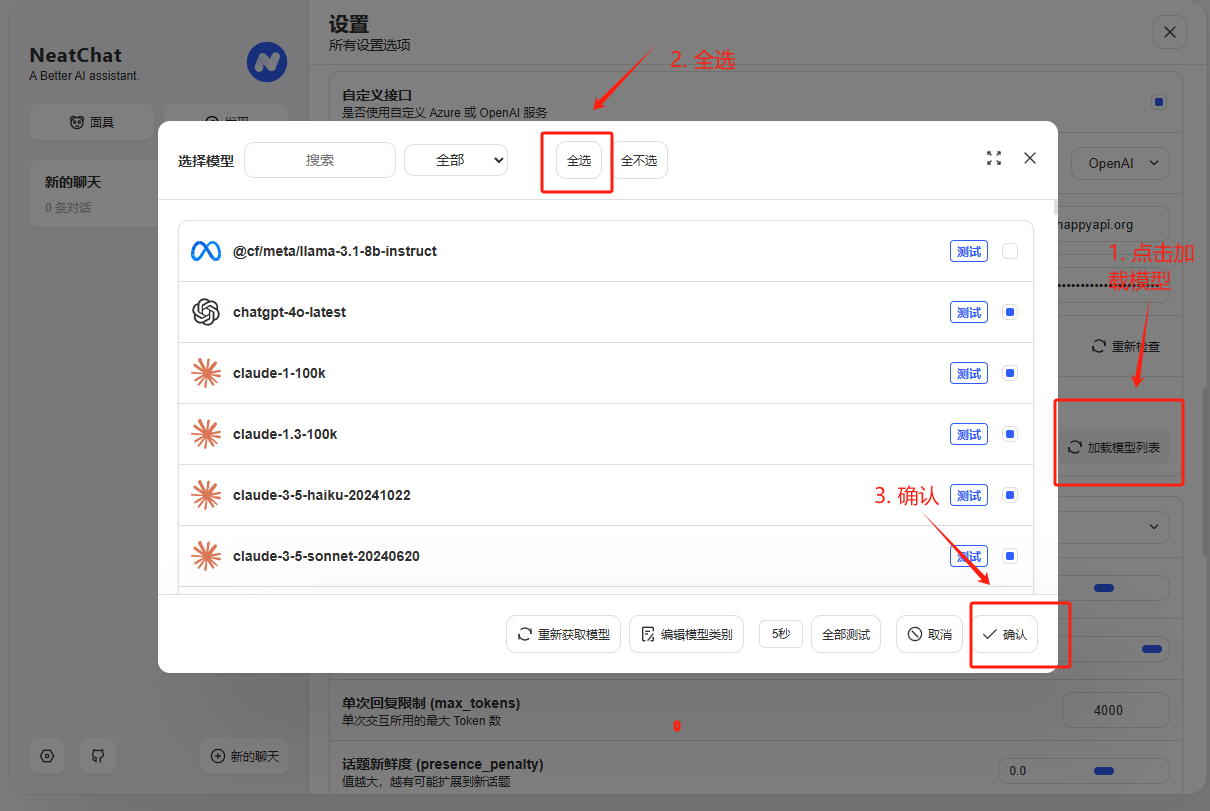Viewport: 1210px width, 811px height.
Task: Open the GitHub link icon in sidebar
Action: tap(98, 756)
